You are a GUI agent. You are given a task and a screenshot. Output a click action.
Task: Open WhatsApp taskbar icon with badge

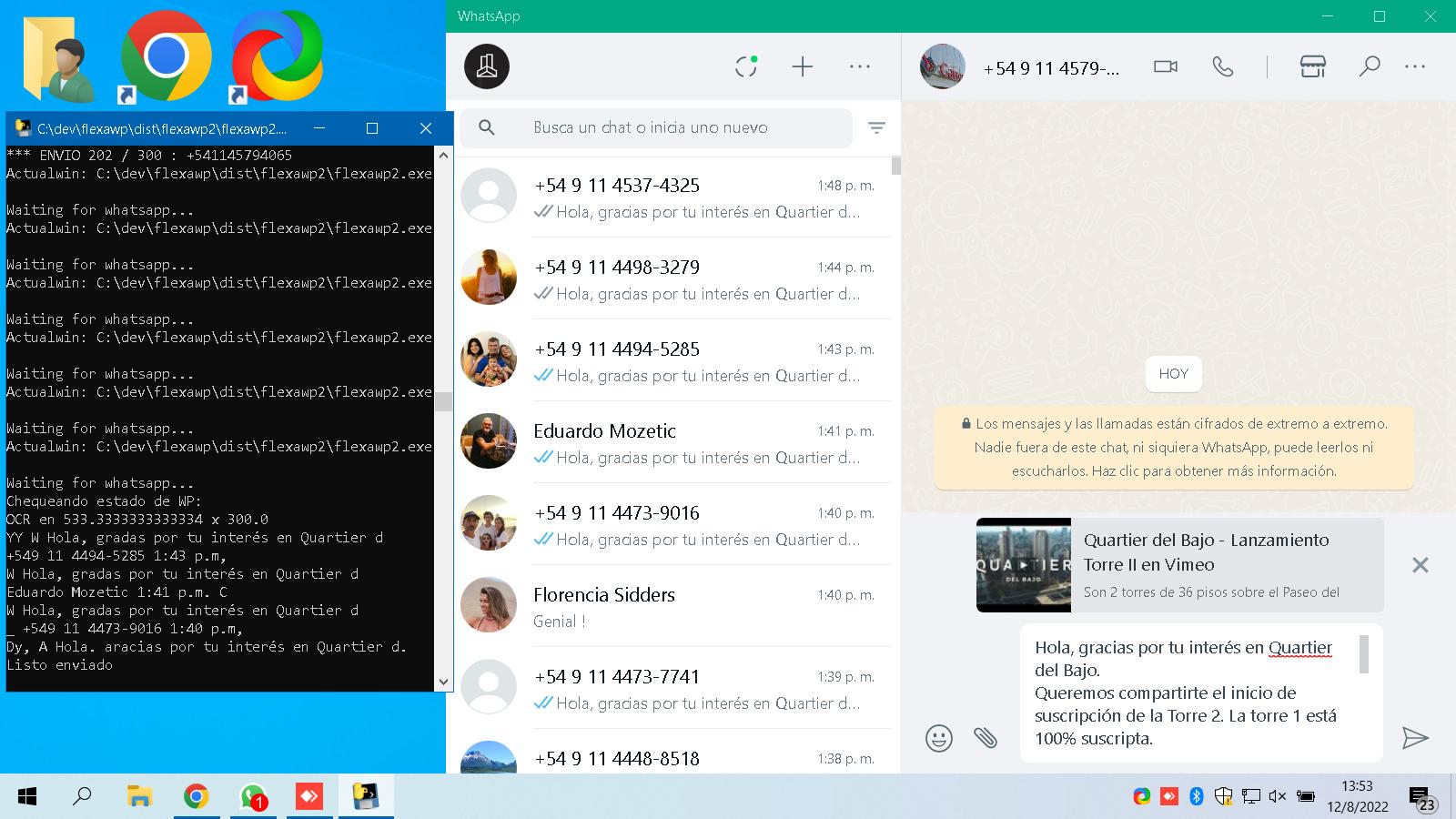(252, 797)
